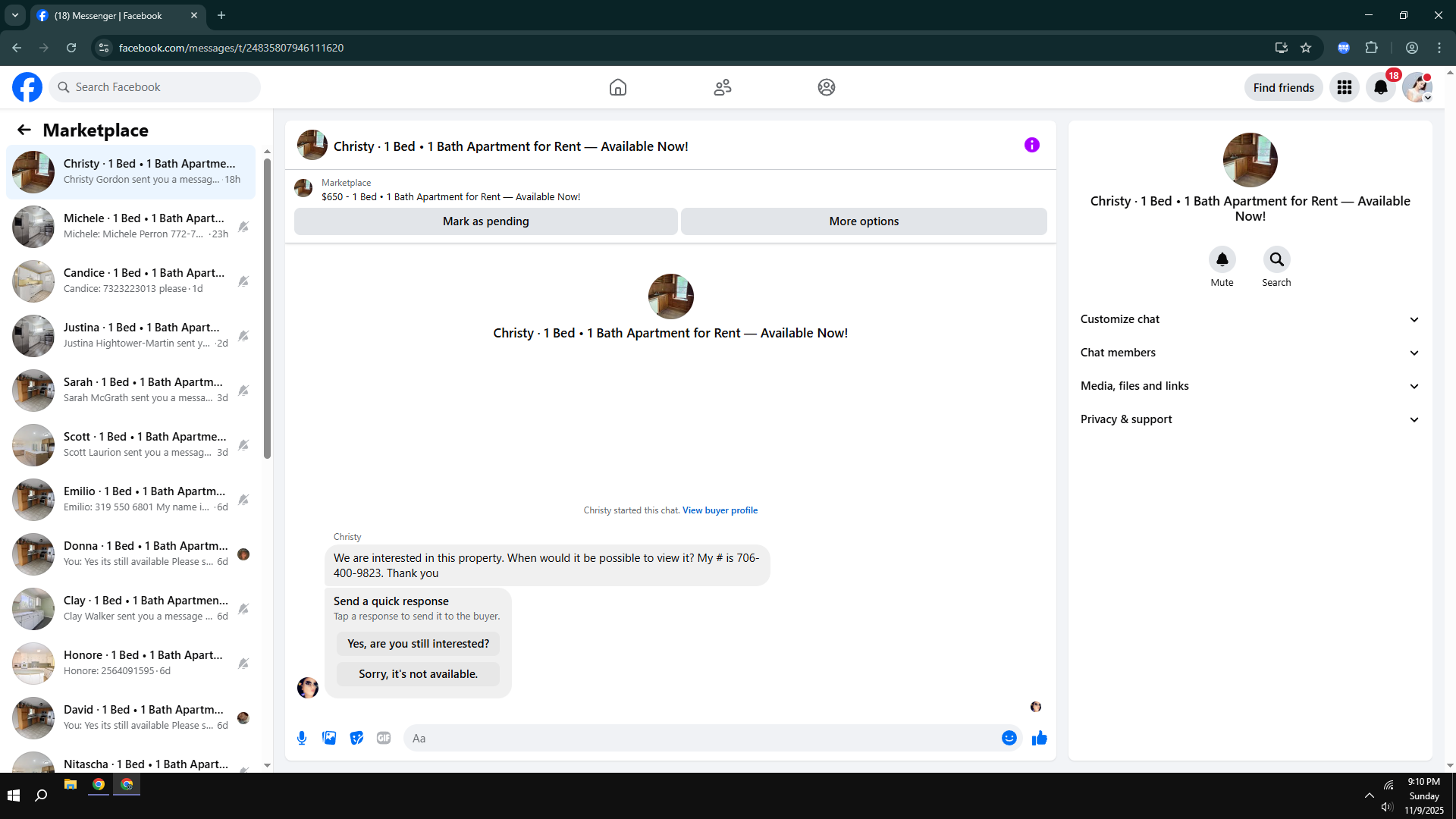Open Christy apartment conversation in list
Screen dimensions: 1456x819
pyautogui.click(x=130, y=172)
